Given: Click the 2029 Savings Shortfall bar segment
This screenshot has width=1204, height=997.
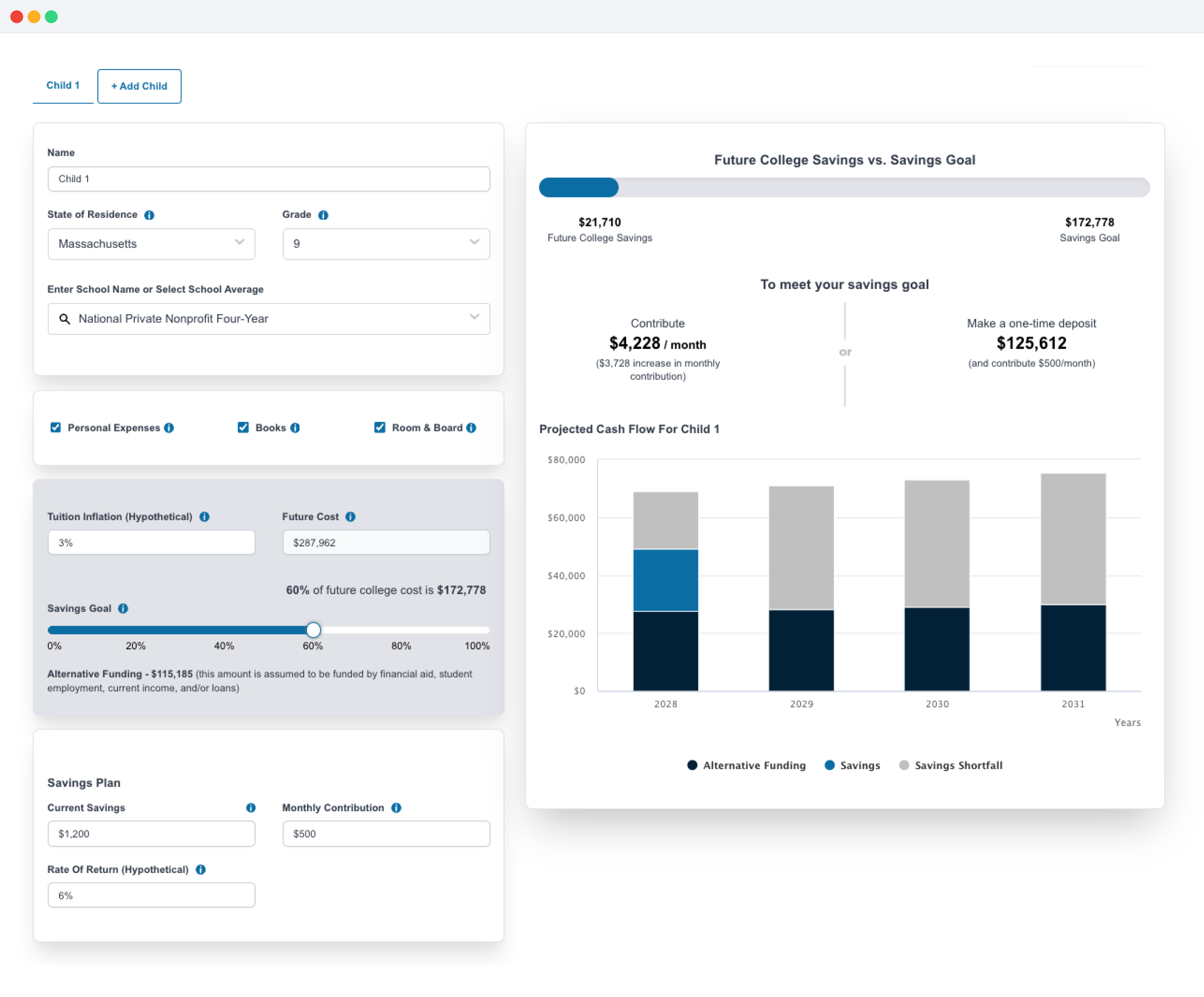Looking at the screenshot, I should click(801, 547).
